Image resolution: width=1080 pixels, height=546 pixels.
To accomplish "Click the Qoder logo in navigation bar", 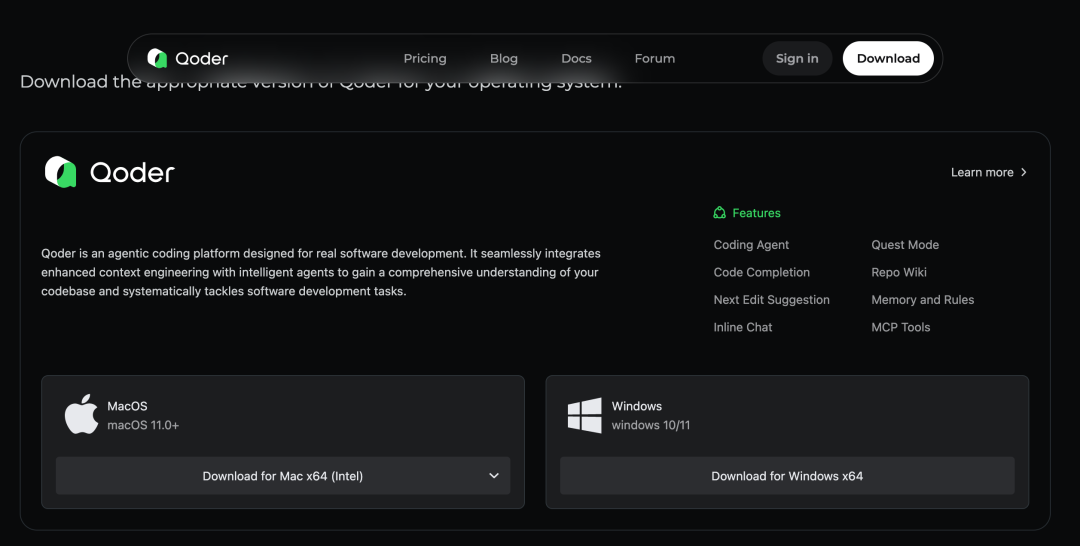I will click(187, 59).
